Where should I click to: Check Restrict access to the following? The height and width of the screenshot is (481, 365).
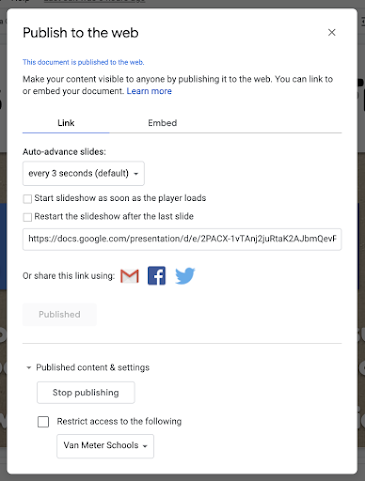point(43,422)
